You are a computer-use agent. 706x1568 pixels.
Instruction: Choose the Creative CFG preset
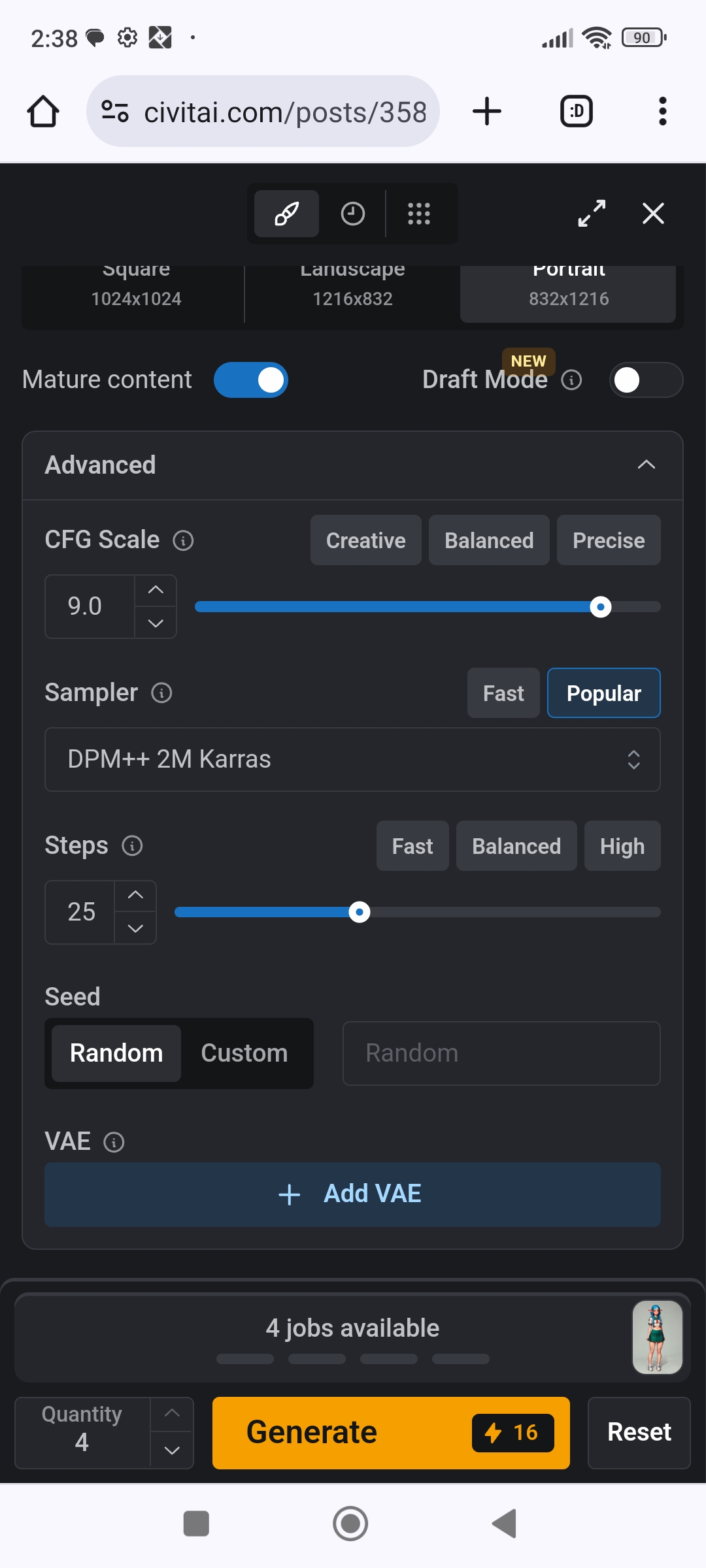pos(366,540)
